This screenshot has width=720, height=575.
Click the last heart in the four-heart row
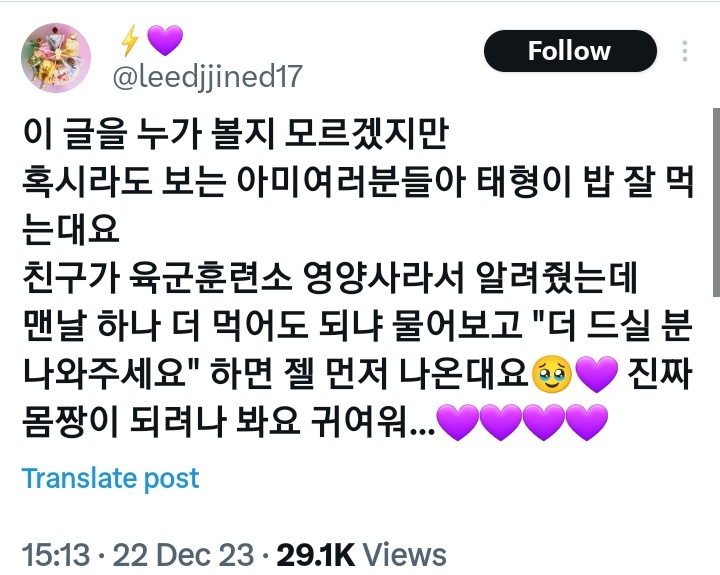click(586, 423)
